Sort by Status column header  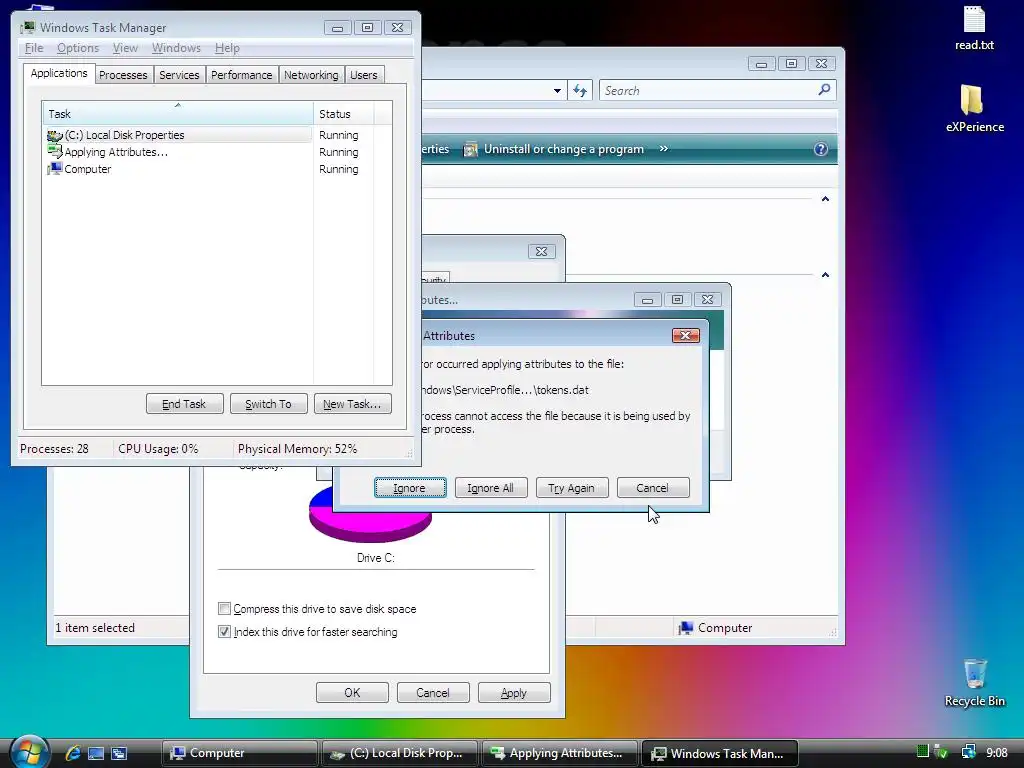[x=344, y=114]
